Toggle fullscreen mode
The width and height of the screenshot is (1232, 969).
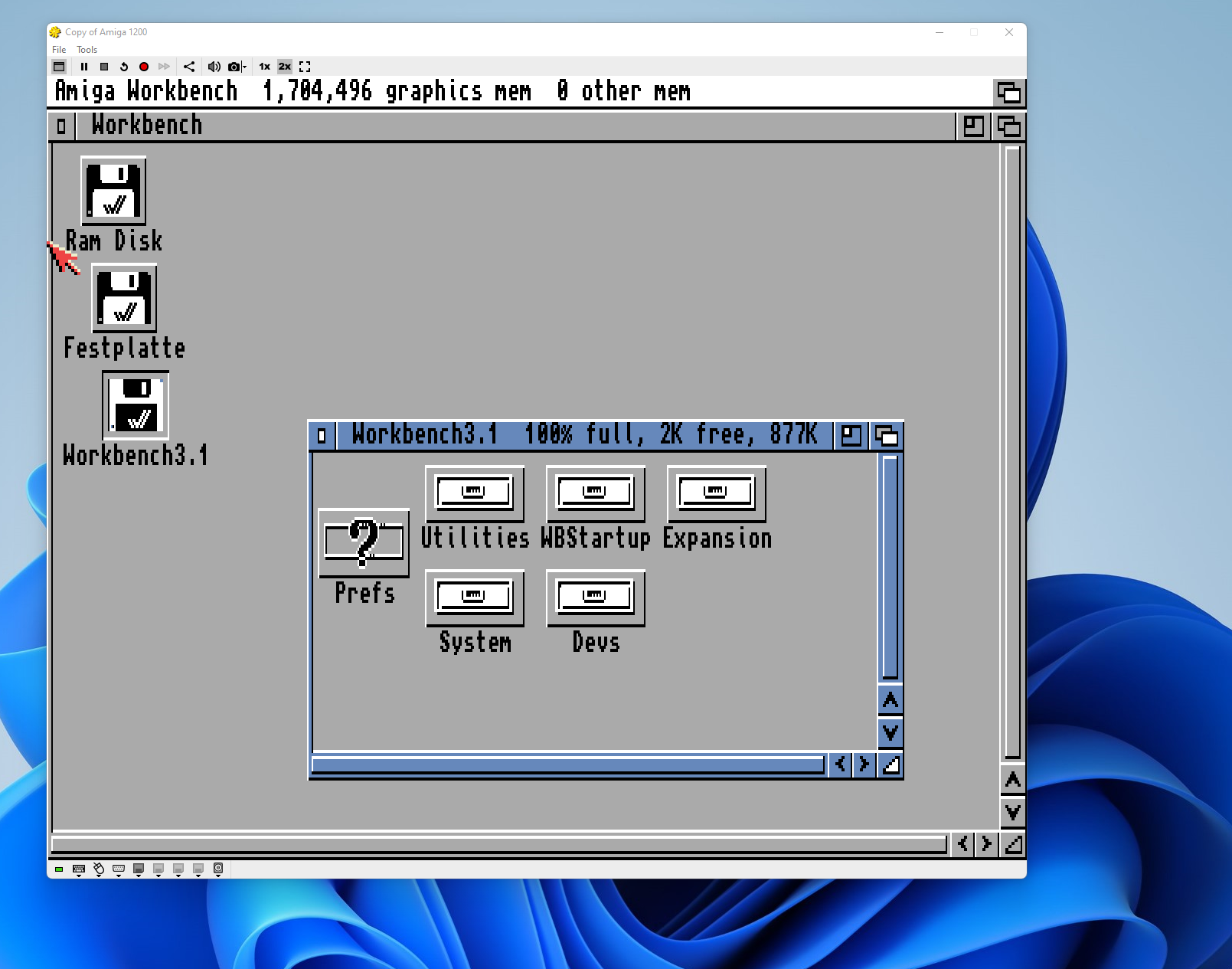(305, 67)
